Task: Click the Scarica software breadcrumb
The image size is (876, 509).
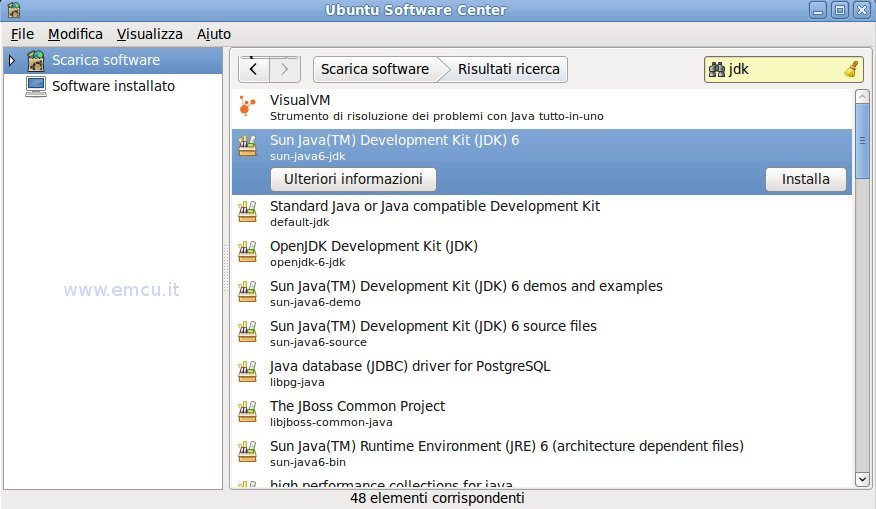Action: pos(375,69)
